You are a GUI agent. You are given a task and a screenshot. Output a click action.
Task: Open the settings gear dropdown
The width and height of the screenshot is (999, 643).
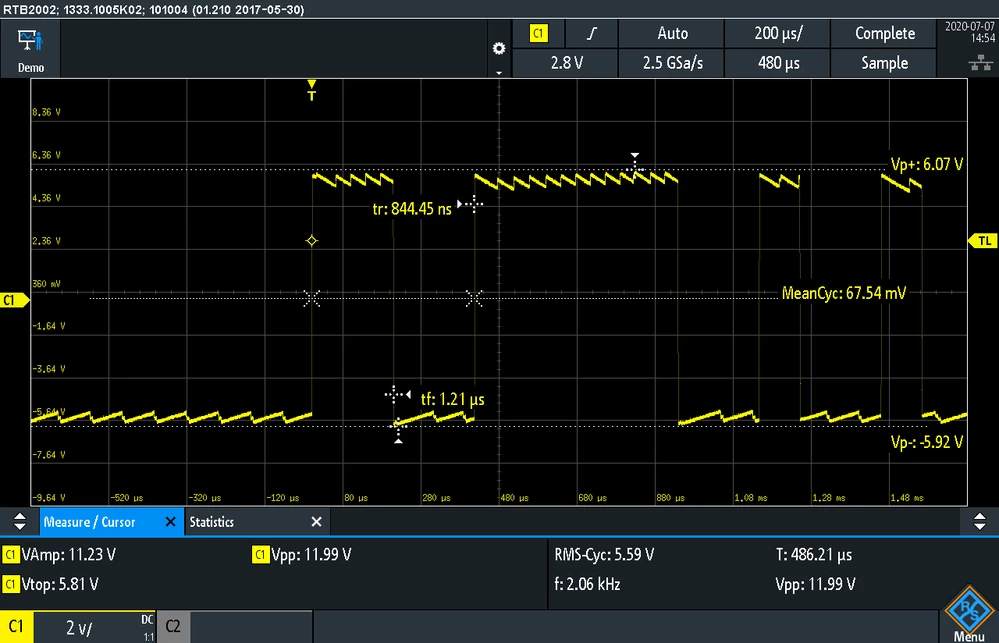[x=499, y=50]
